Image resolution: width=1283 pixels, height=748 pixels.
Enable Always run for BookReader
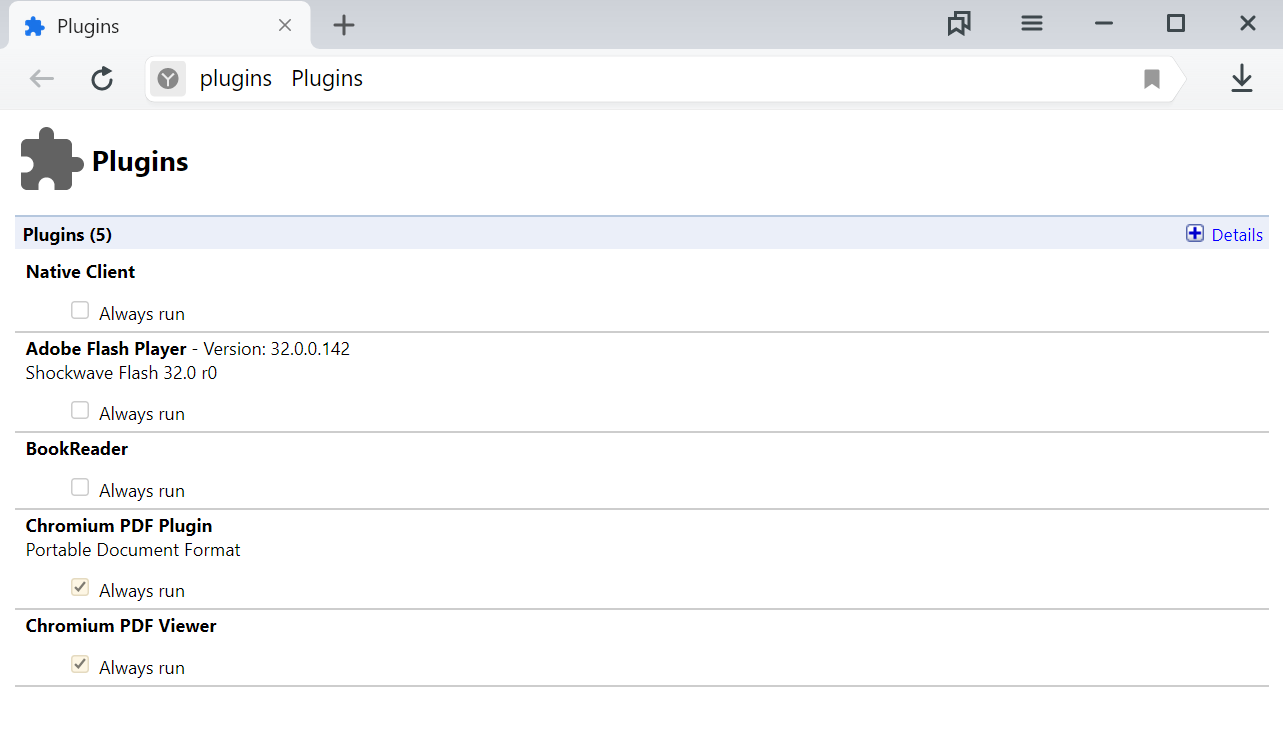[x=80, y=488]
